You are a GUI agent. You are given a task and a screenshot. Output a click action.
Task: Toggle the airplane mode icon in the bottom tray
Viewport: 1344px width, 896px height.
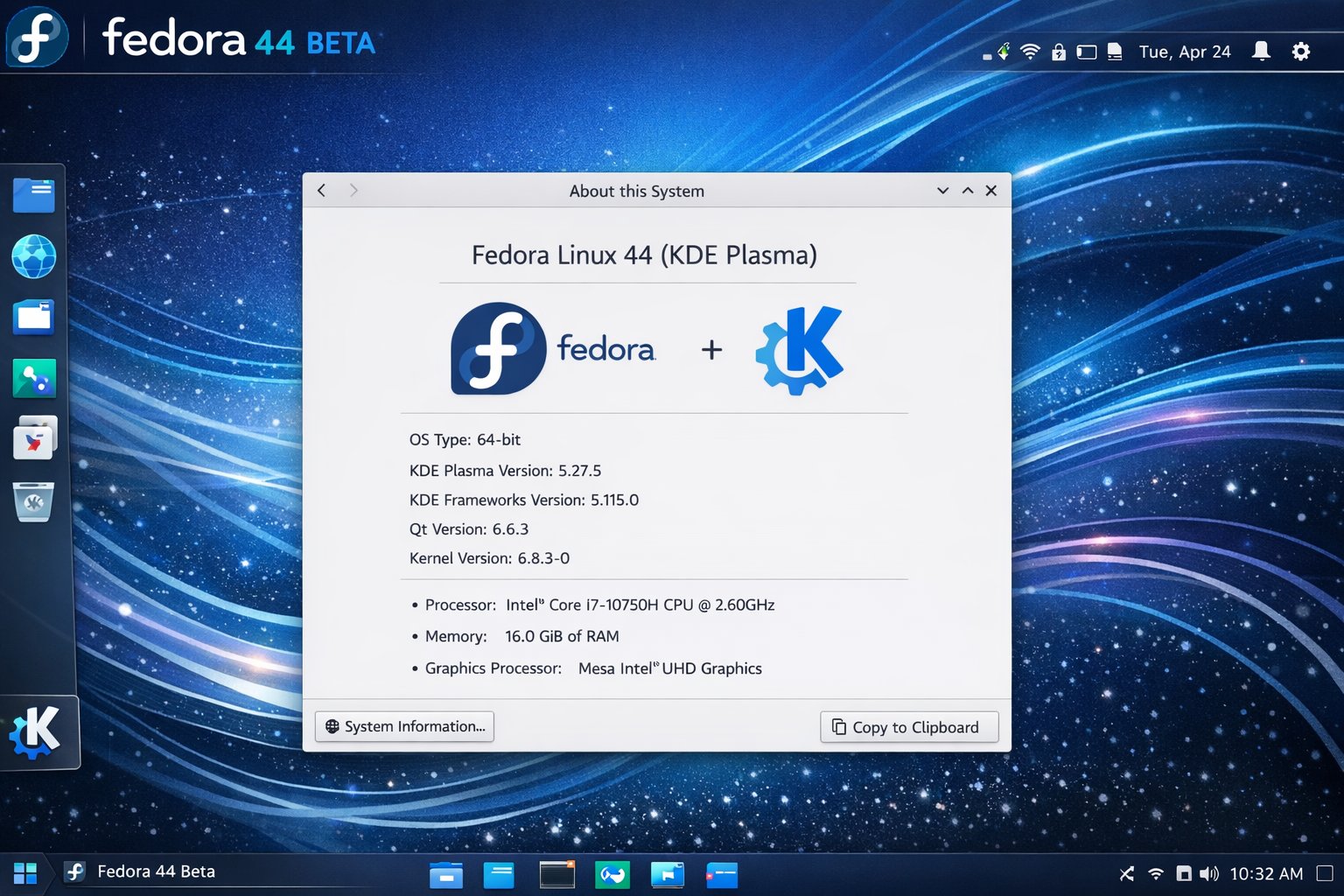1125,873
